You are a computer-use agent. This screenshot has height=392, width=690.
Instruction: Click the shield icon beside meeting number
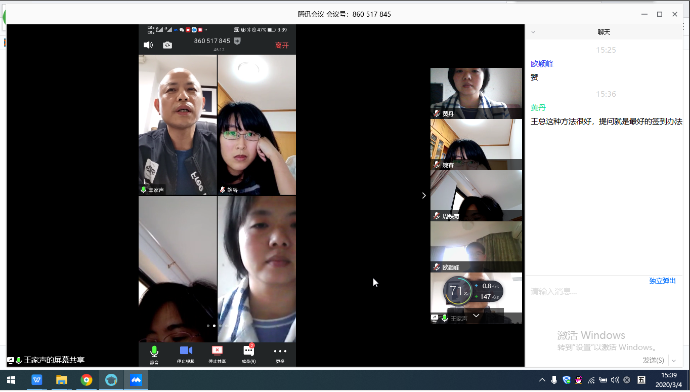tap(237, 41)
